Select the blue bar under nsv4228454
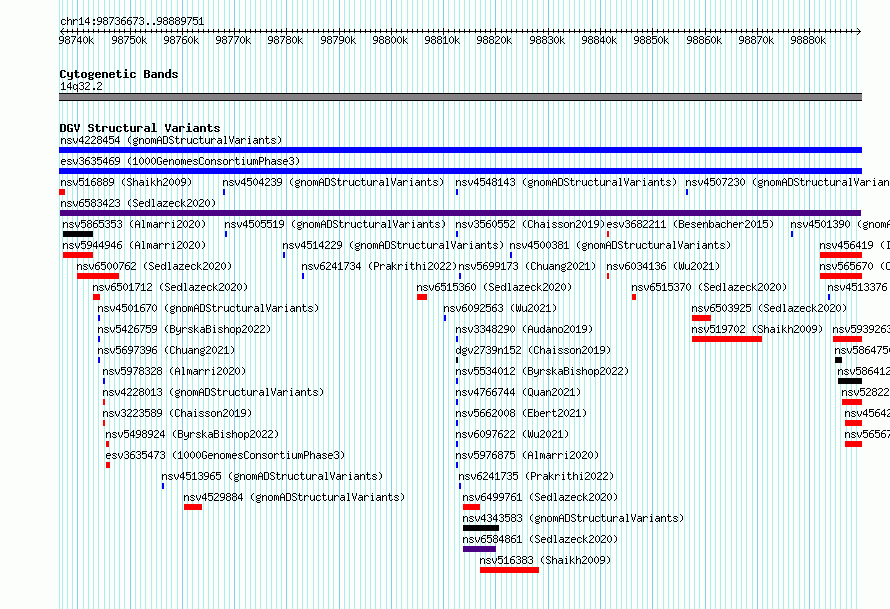Image resolution: width=890 pixels, height=609 pixels. pyautogui.click(x=460, y=150)
